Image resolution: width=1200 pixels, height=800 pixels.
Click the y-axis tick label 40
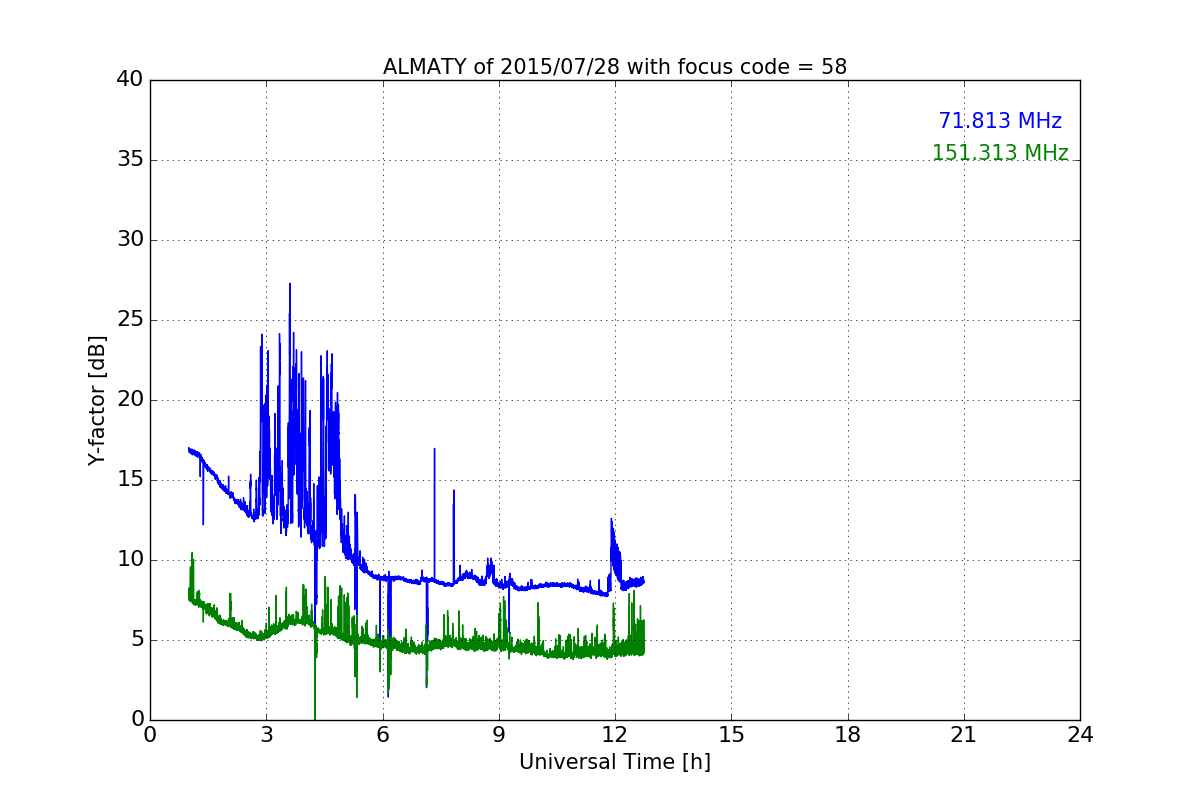(x=130, y=80)
